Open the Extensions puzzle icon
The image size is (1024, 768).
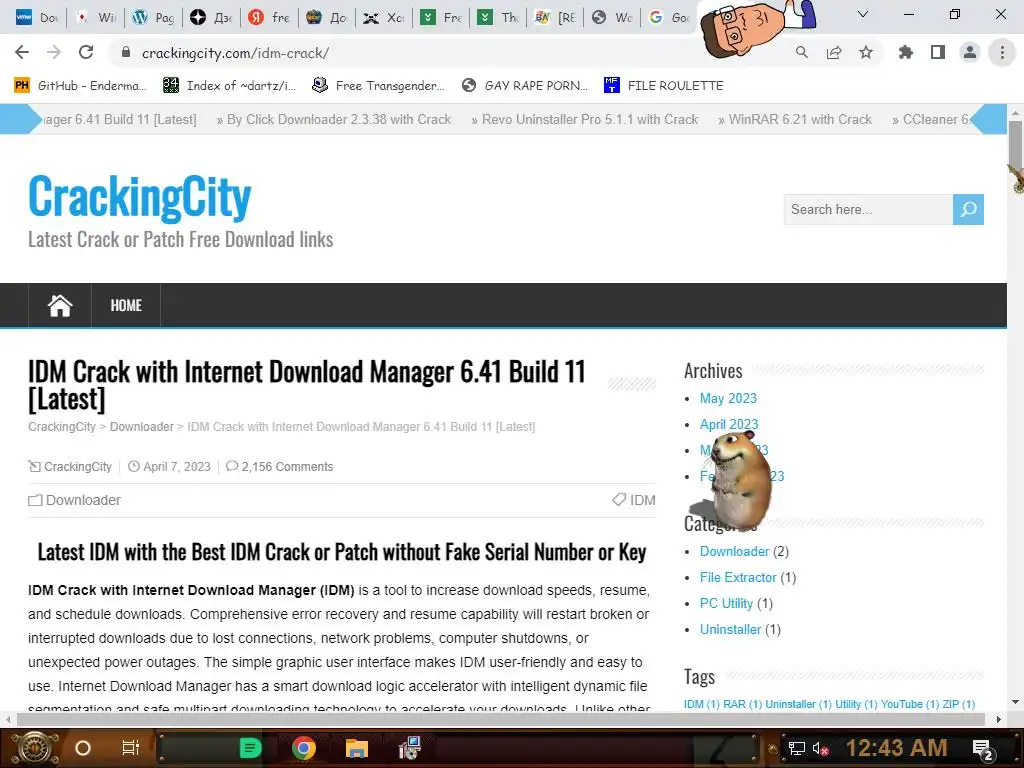pos(906,52)
